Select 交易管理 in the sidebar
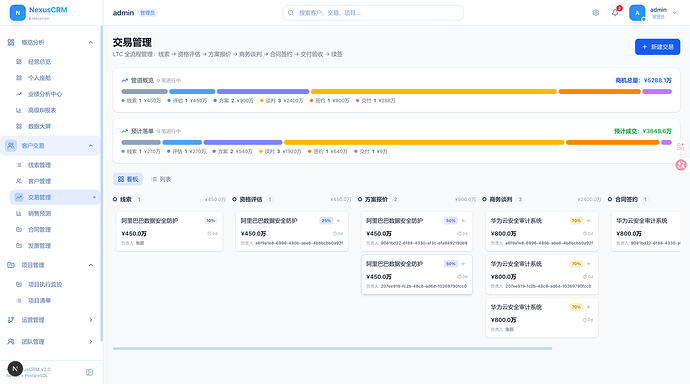Image resolution: width=690 pixels, height=384 pixels. (x=55, y=197)
